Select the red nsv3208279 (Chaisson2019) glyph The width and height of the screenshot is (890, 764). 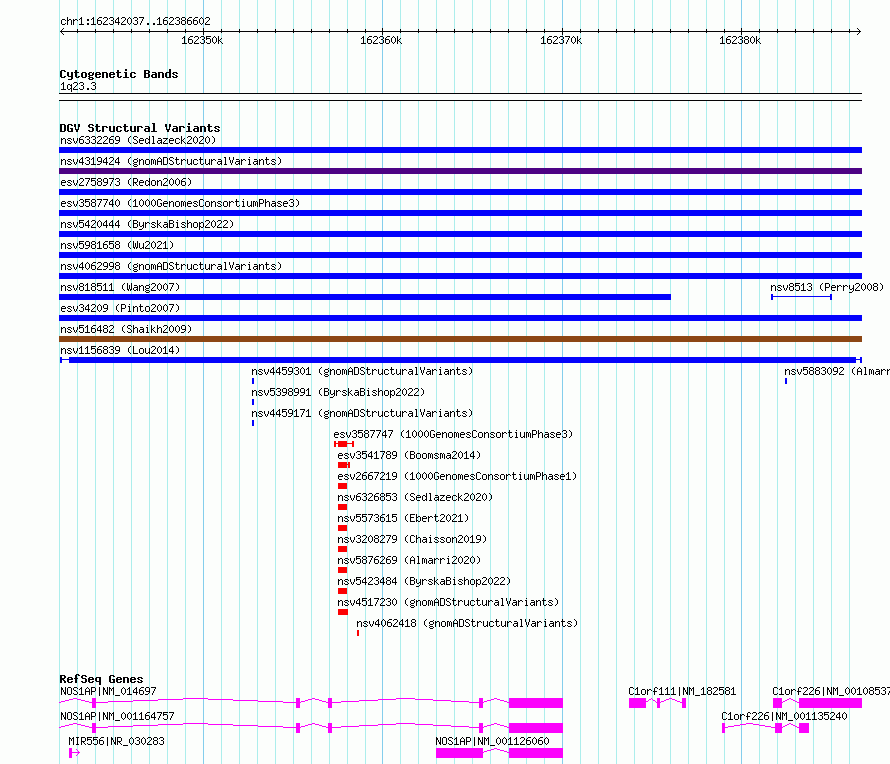point(342,549)
